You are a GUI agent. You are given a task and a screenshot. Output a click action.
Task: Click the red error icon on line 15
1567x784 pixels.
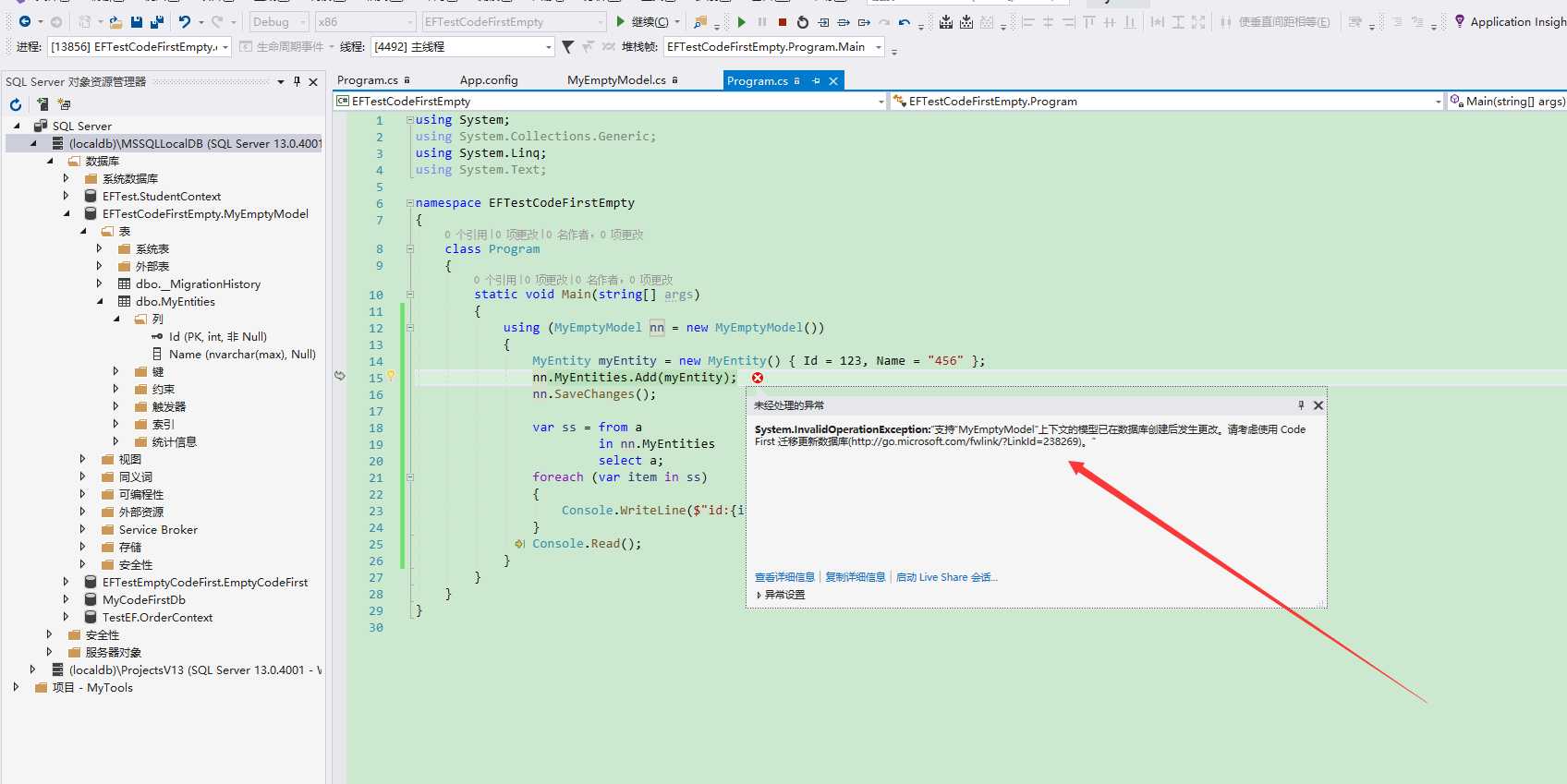coord(758,378)
